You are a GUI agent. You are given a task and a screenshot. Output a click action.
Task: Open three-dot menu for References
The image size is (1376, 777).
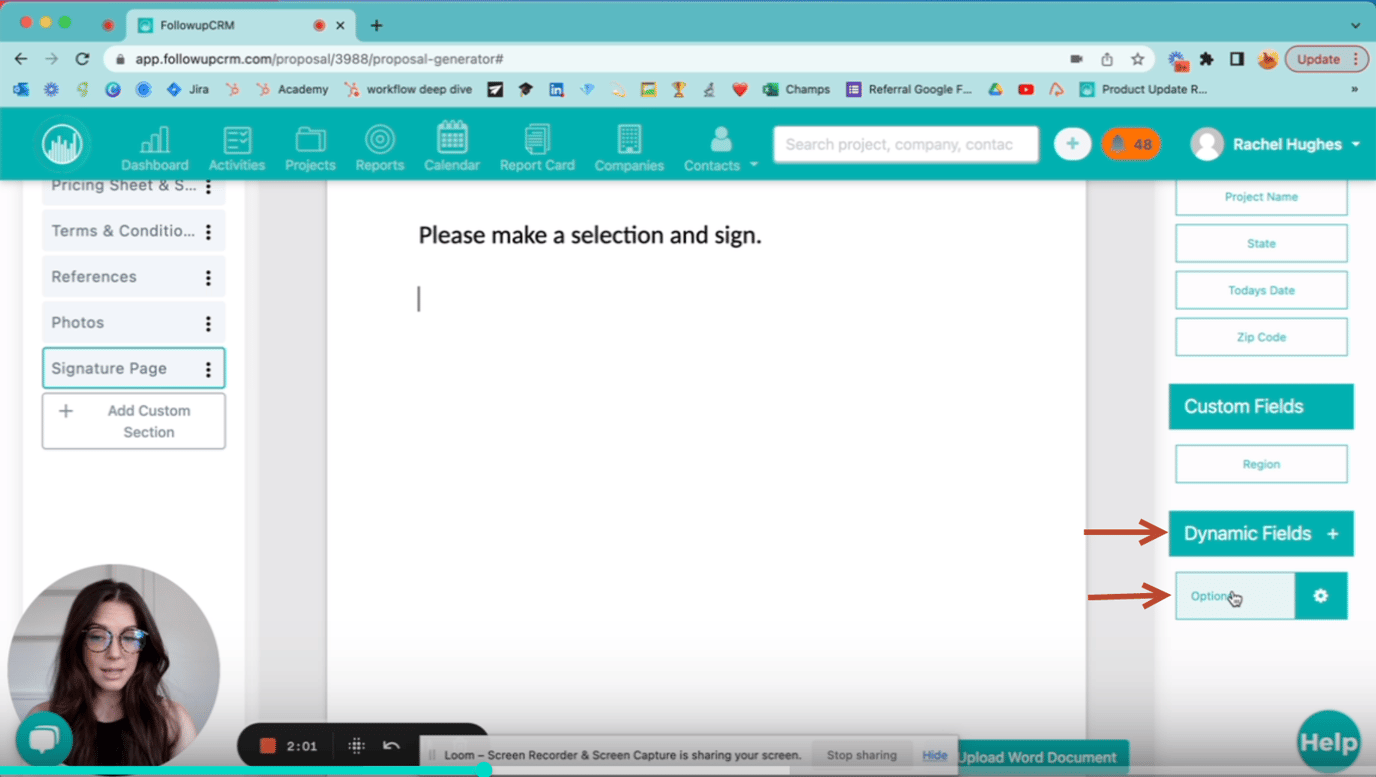point(208,278)
